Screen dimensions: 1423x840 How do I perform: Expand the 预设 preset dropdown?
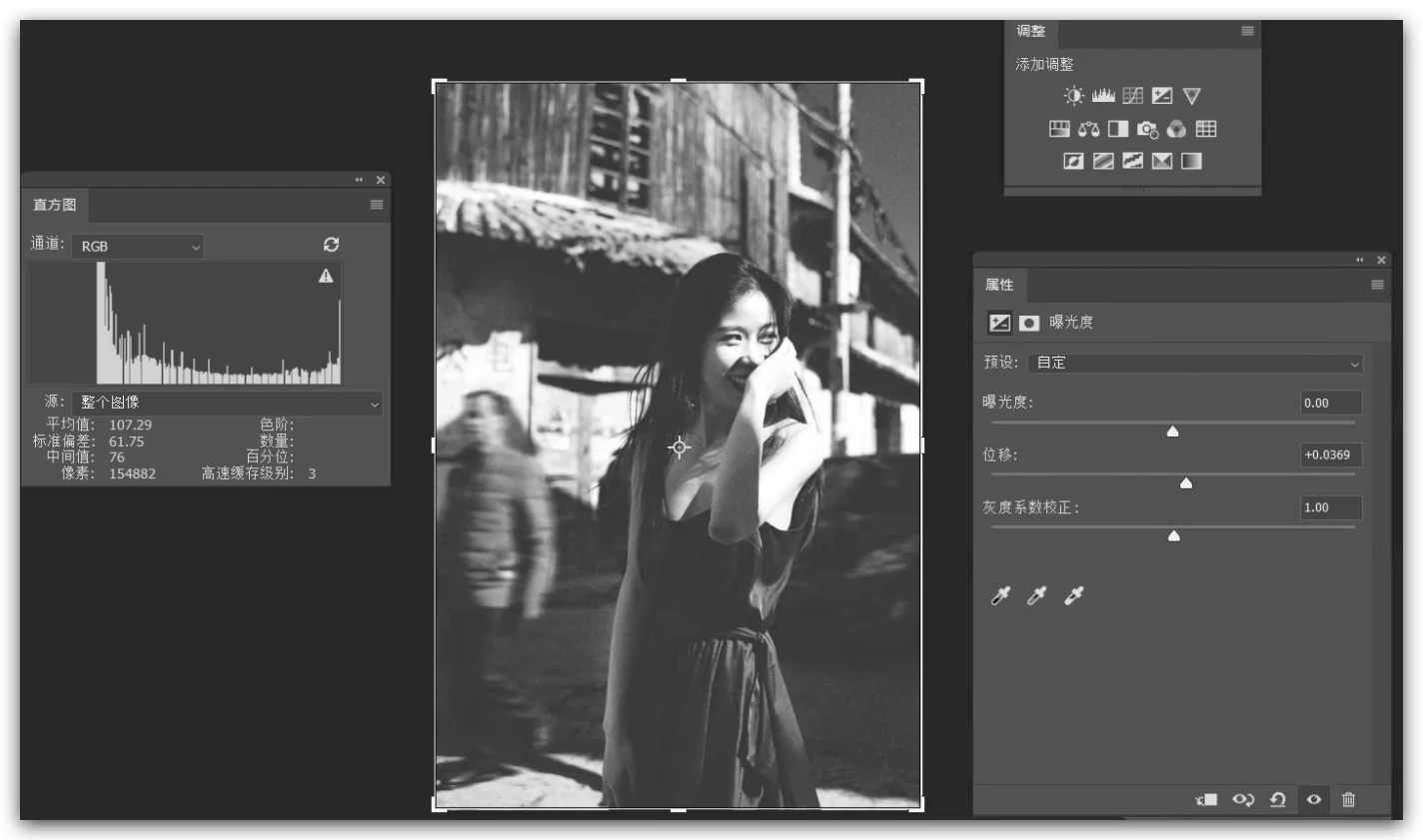(1195, 364)
